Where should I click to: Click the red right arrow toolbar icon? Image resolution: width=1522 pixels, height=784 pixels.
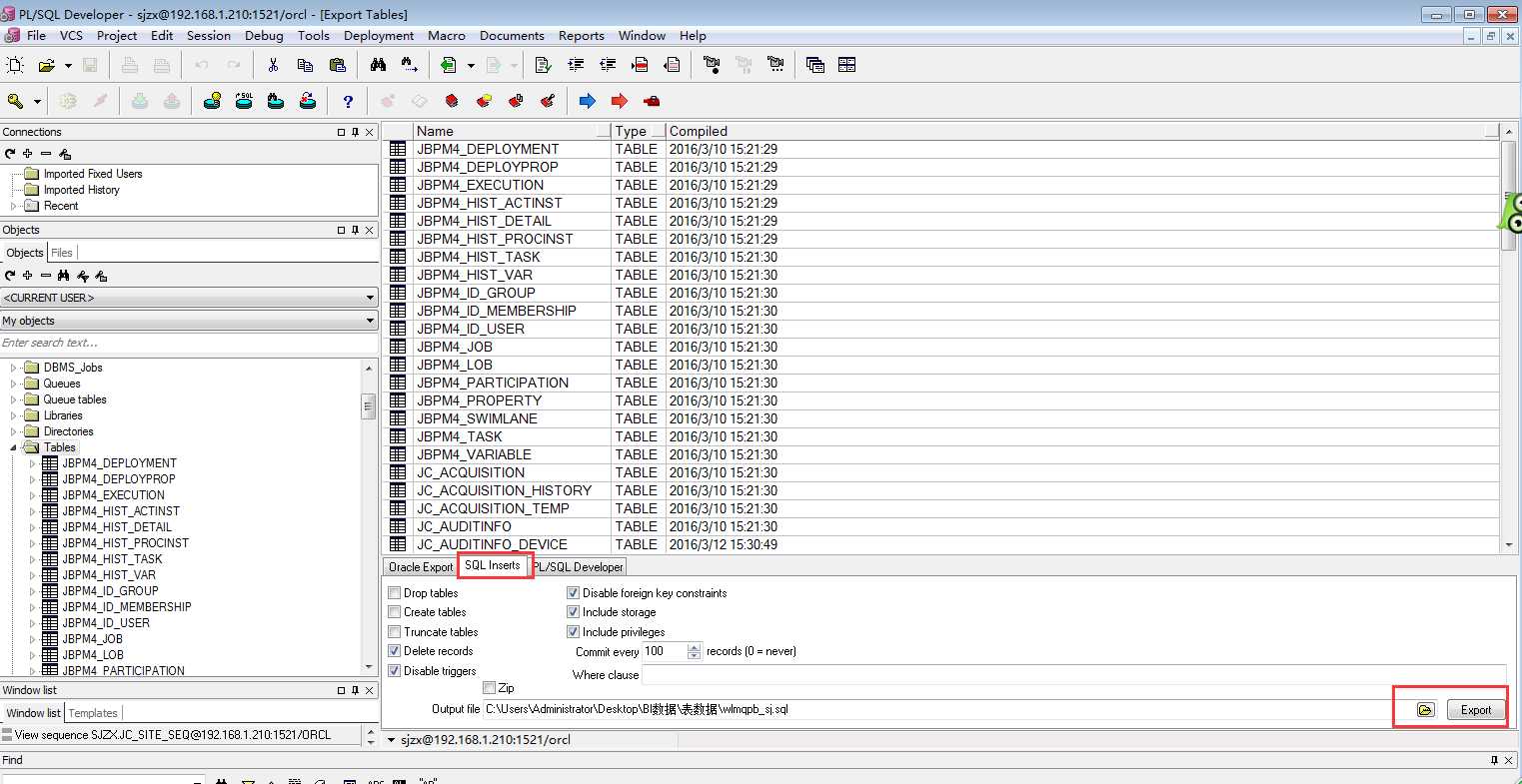click(620, 101)
